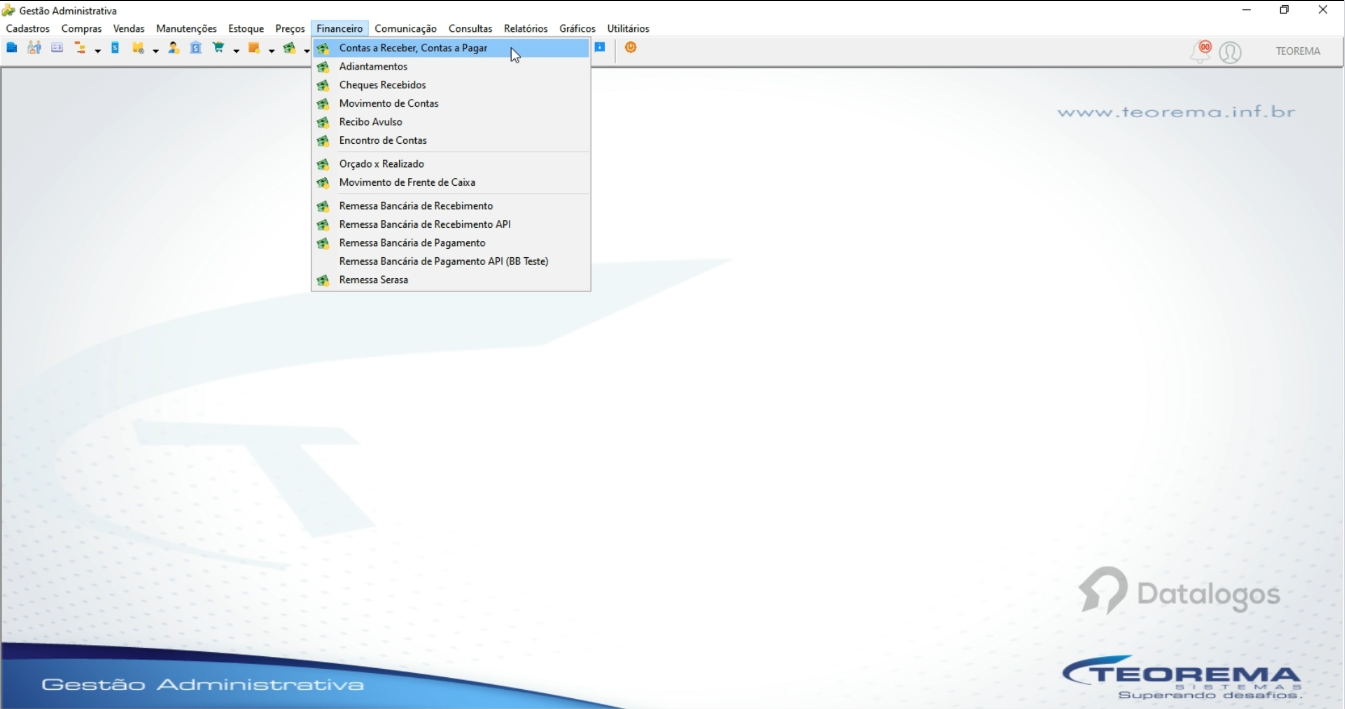This screenshot has height=709, width=1345.
Task: Select Contas a Receber, Contas a Pagar
Action: 451,48
